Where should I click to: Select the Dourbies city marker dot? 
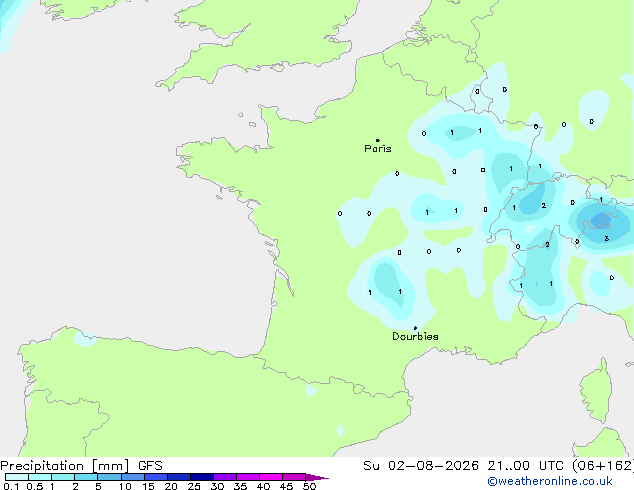415,328
